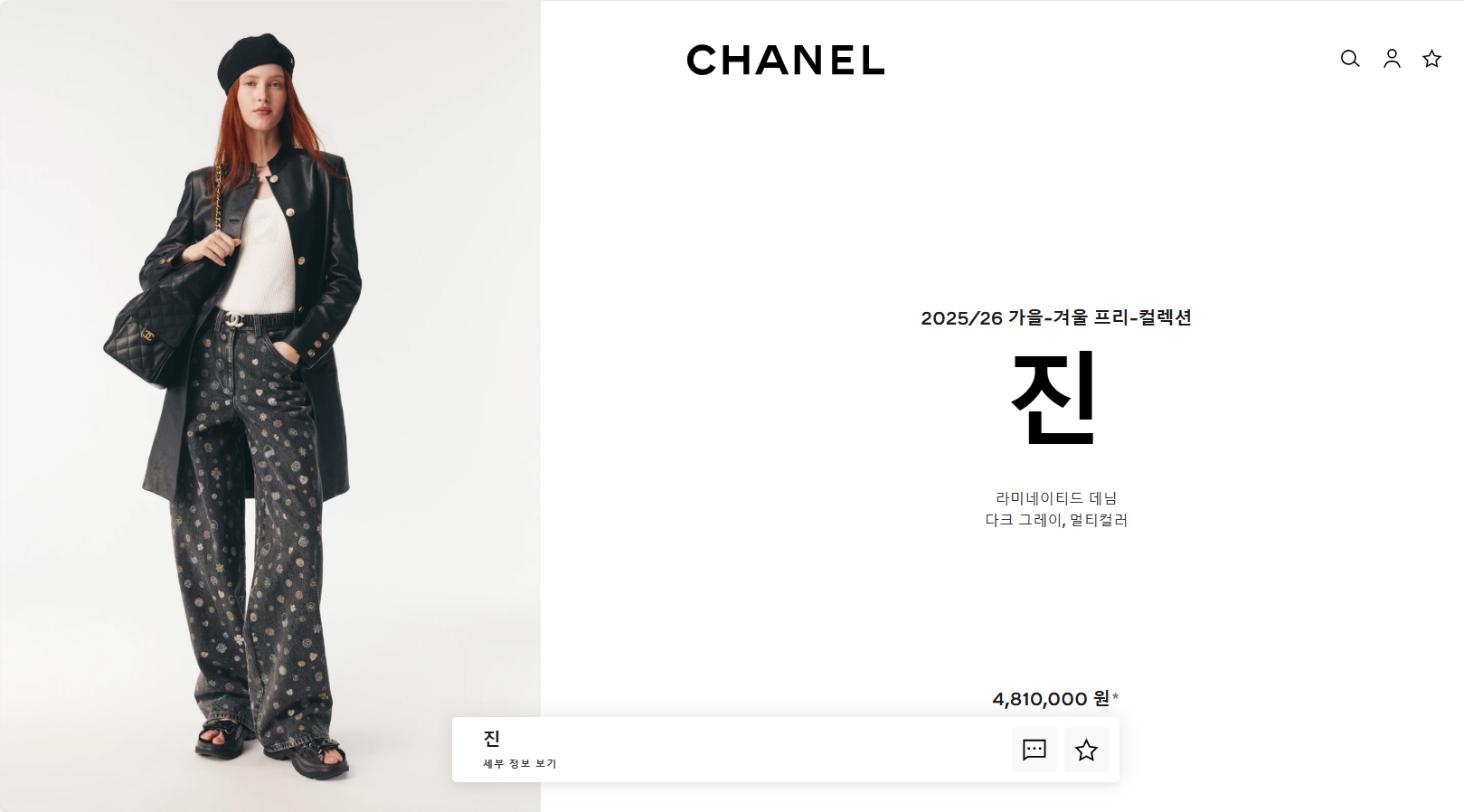The image size is (1464, 812).
Task: Add jeans to wishlist via product bar star
Action: coord(1087,750)
